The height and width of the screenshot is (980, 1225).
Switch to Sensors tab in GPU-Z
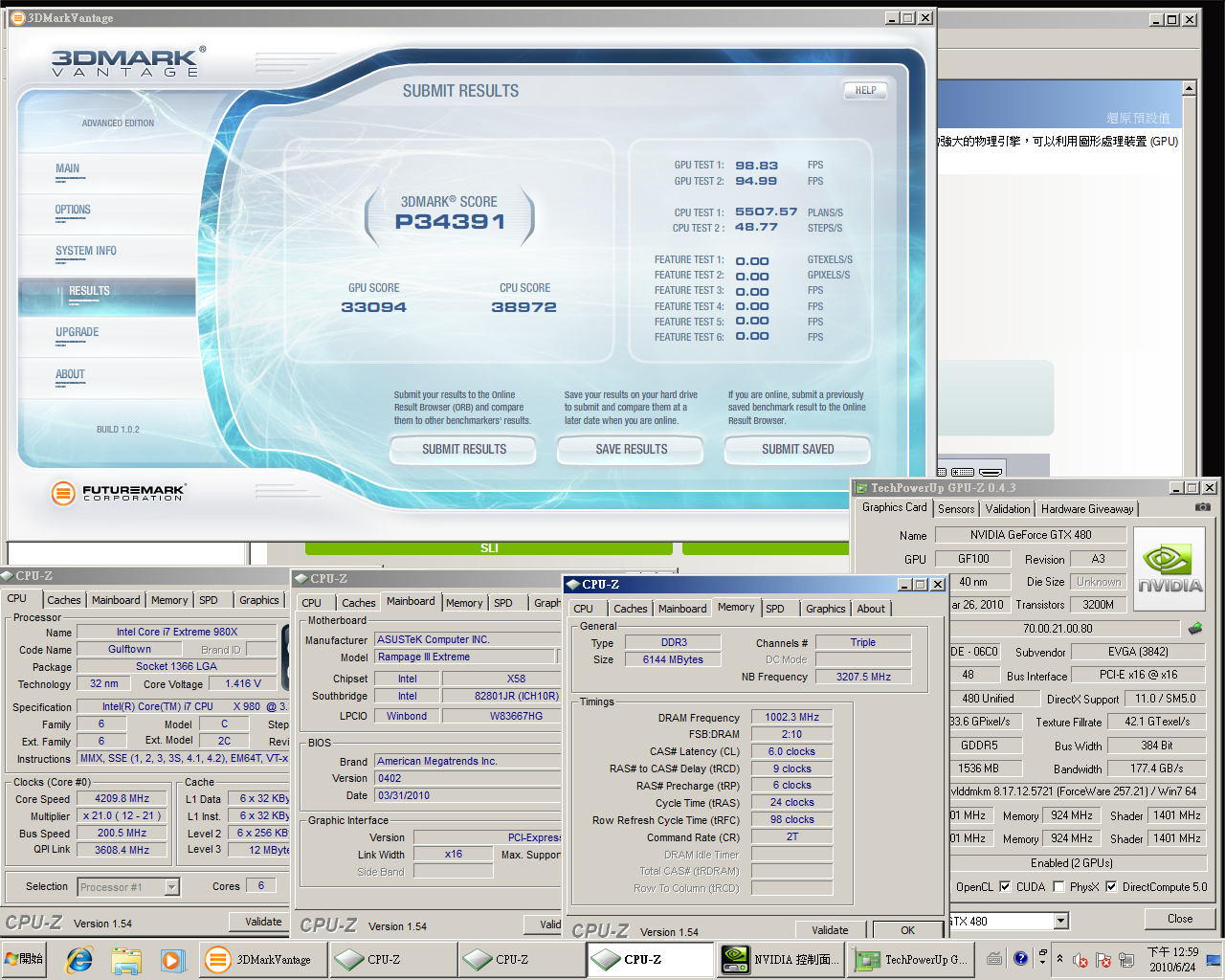[x=956, y=509]
